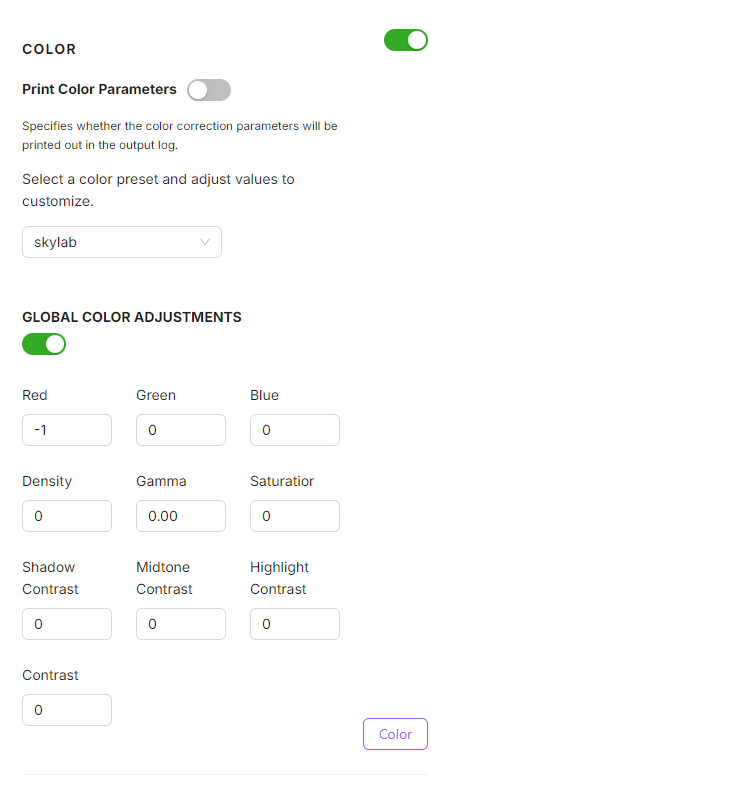Enable the Print Color Parameters switch
This screenshot has width=738, height=801.
click(208, 90)
